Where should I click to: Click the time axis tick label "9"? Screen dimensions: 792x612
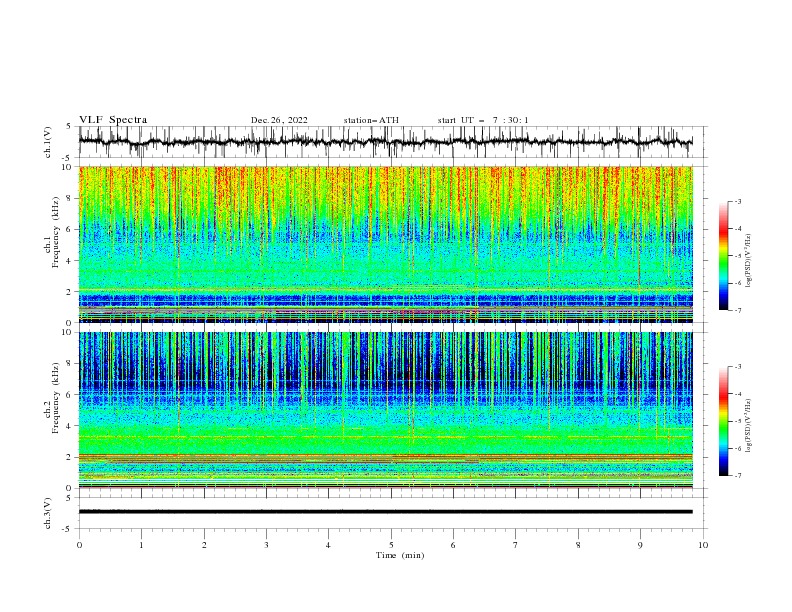click(x=640, y=545)
